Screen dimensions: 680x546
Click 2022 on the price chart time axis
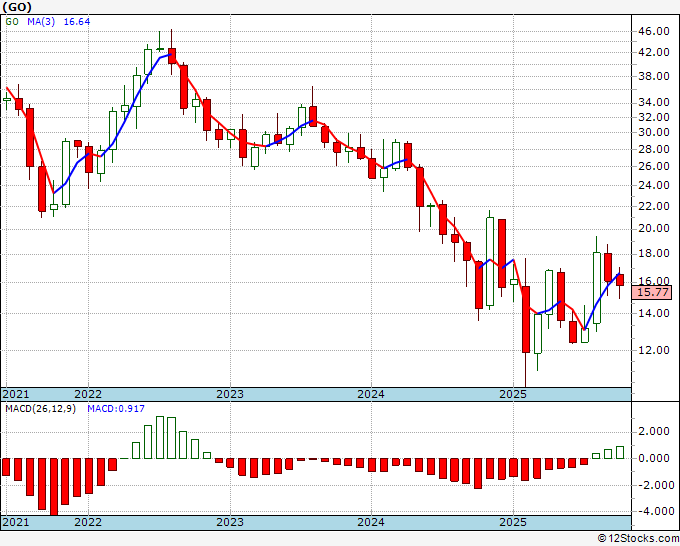coord(88,394)
